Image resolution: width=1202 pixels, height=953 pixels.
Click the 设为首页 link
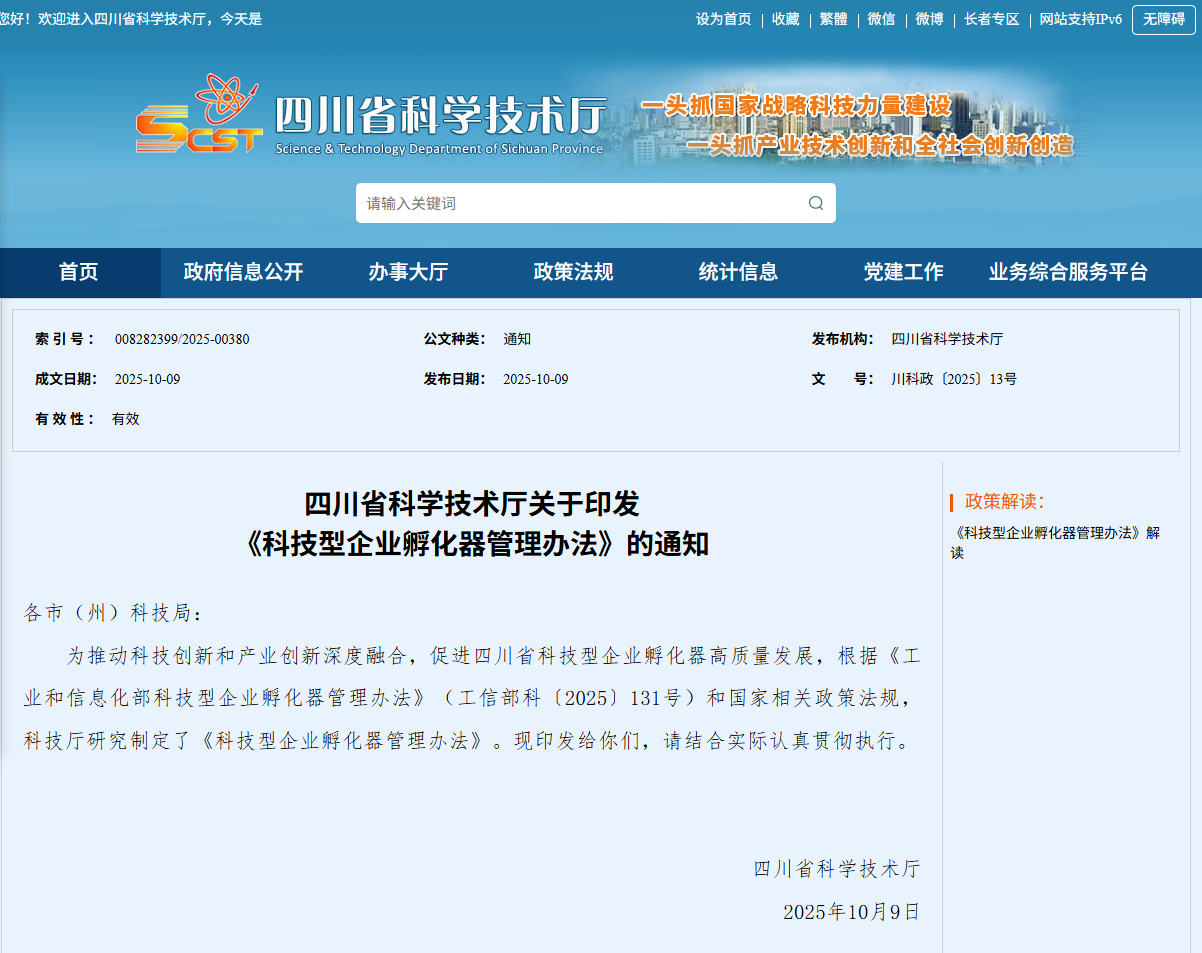tap(723, 19)
